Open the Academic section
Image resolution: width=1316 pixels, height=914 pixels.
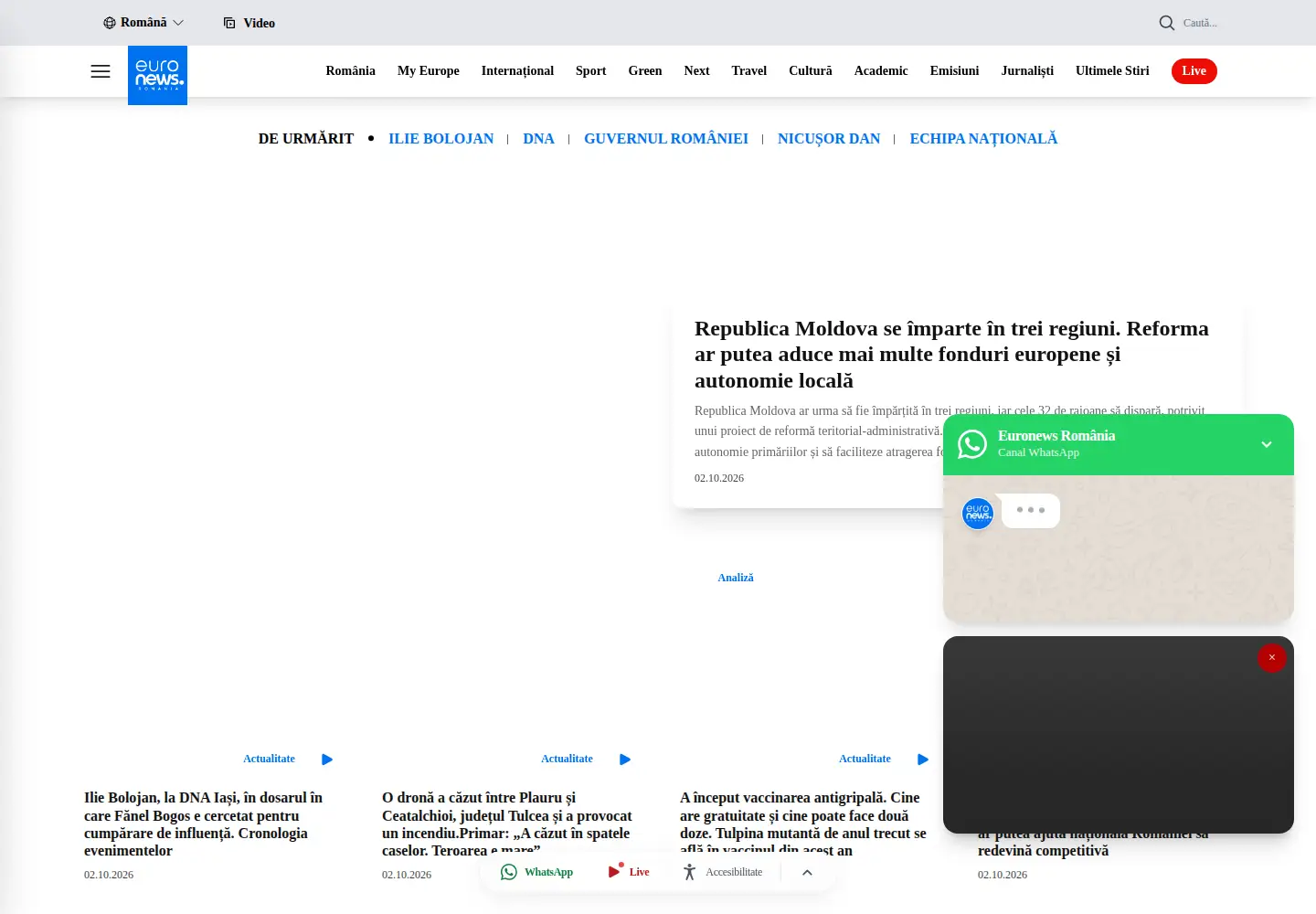[881, 70]
